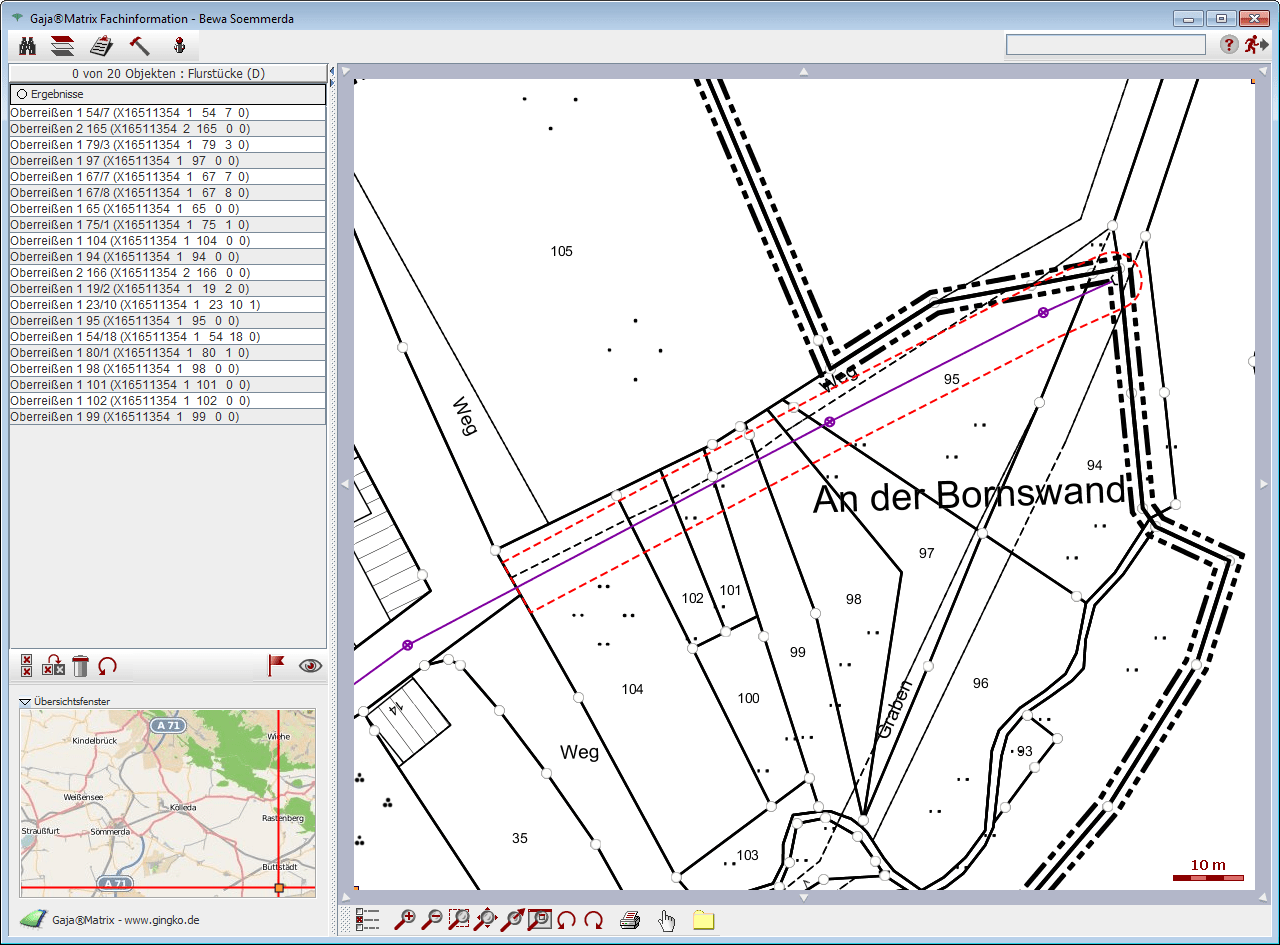
Task: Click the printer icon
Action: 629,920
